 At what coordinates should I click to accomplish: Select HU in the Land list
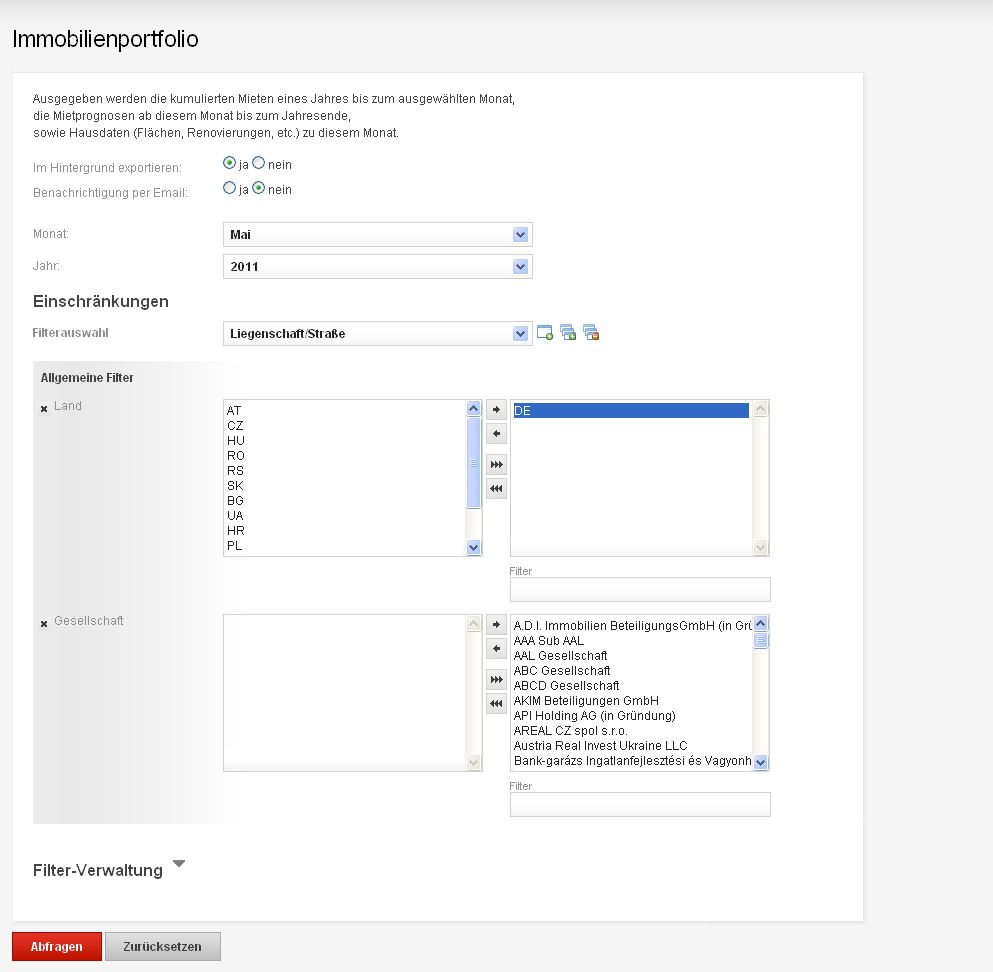click(236, 440)
